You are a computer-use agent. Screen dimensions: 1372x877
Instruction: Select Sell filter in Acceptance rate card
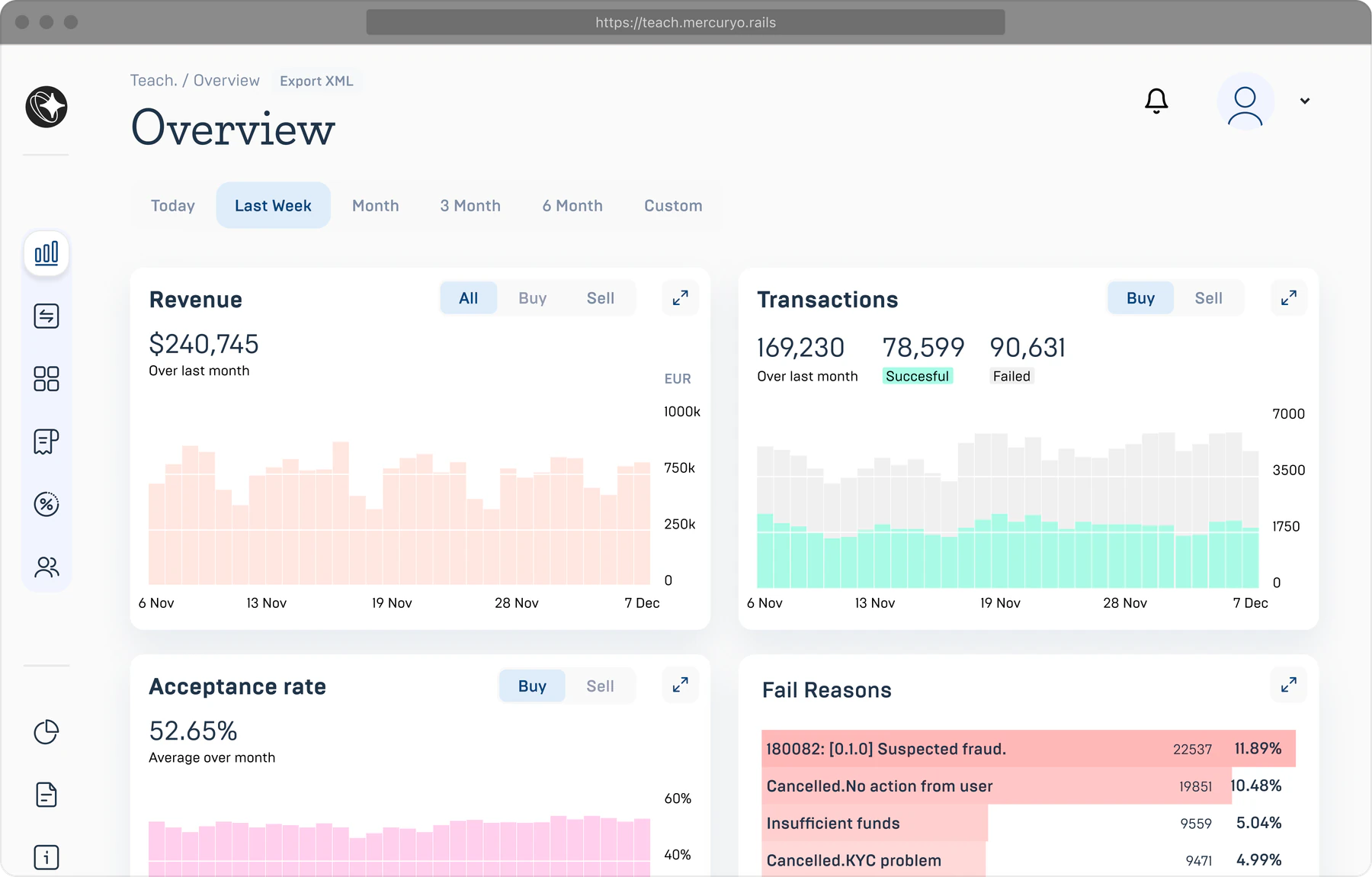coord(601,686)
